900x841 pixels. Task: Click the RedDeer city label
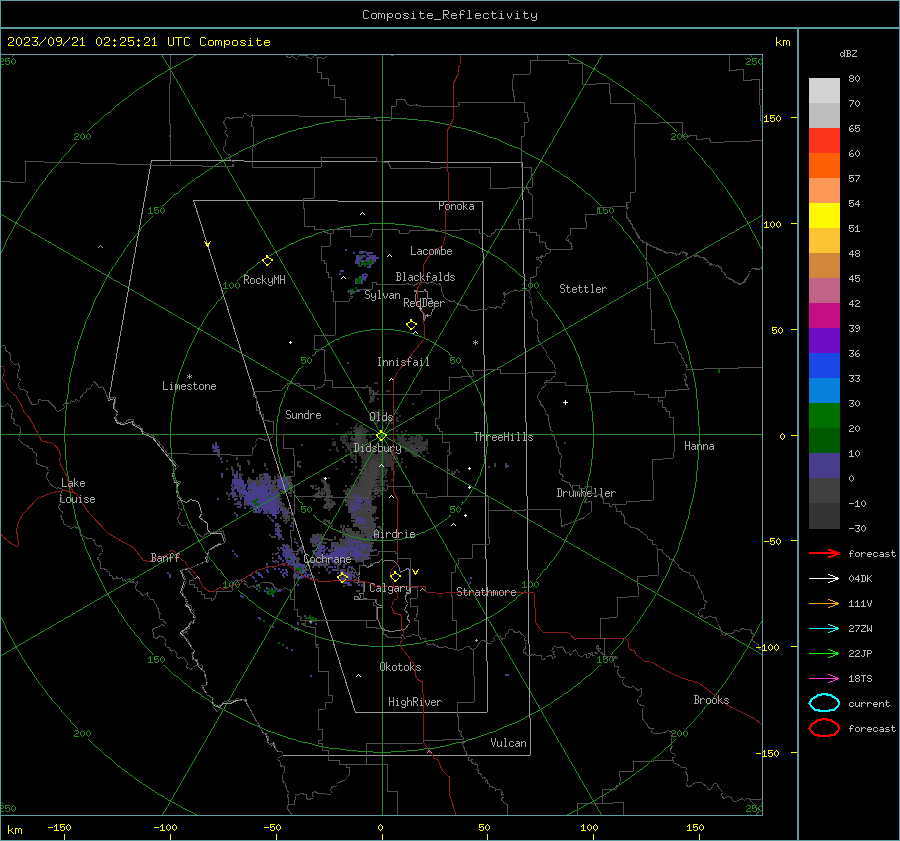[x=424, y=303]
